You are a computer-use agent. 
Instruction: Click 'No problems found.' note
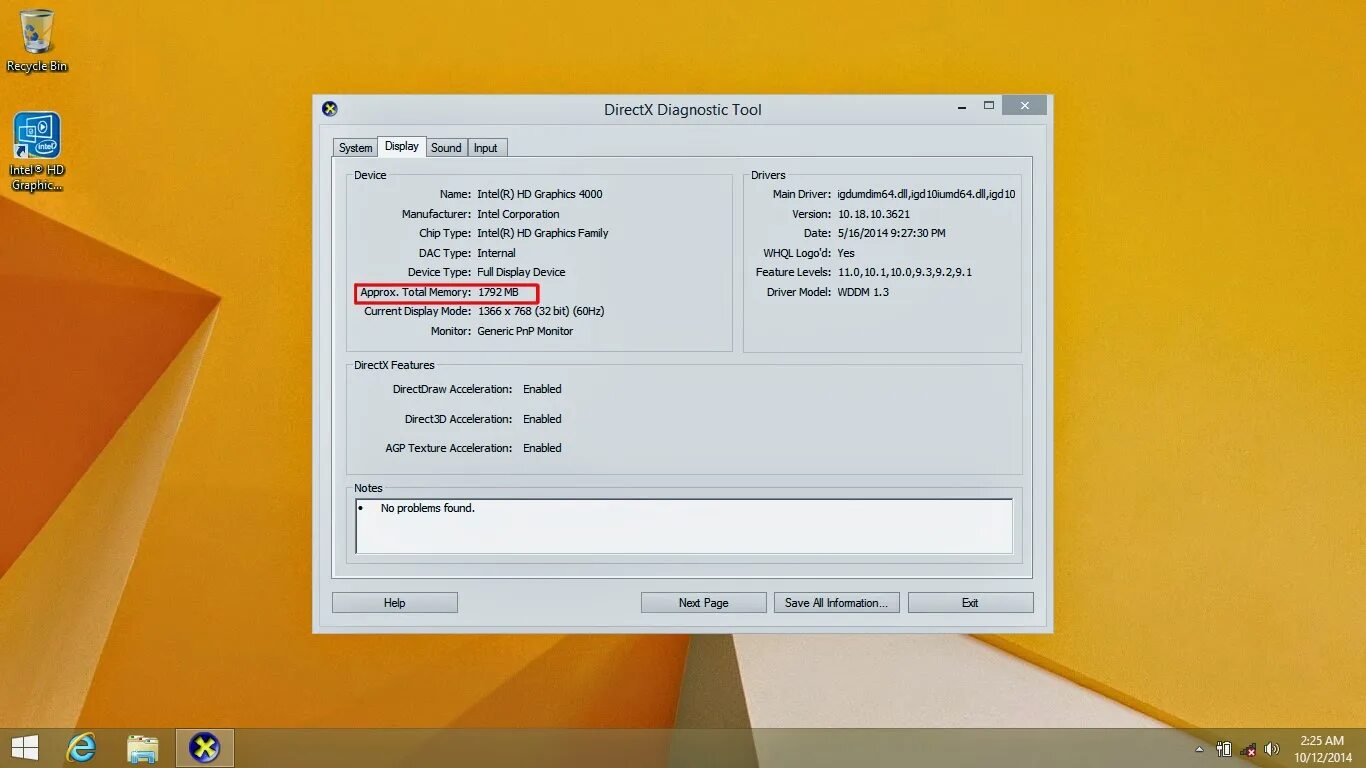(x=428, y=508)
